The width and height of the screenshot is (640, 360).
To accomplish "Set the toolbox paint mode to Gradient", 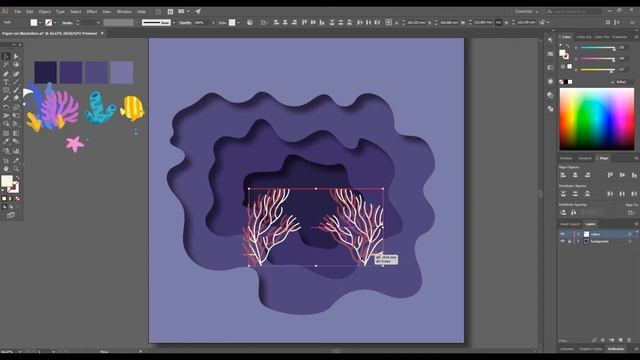I will tap(11, 198).
